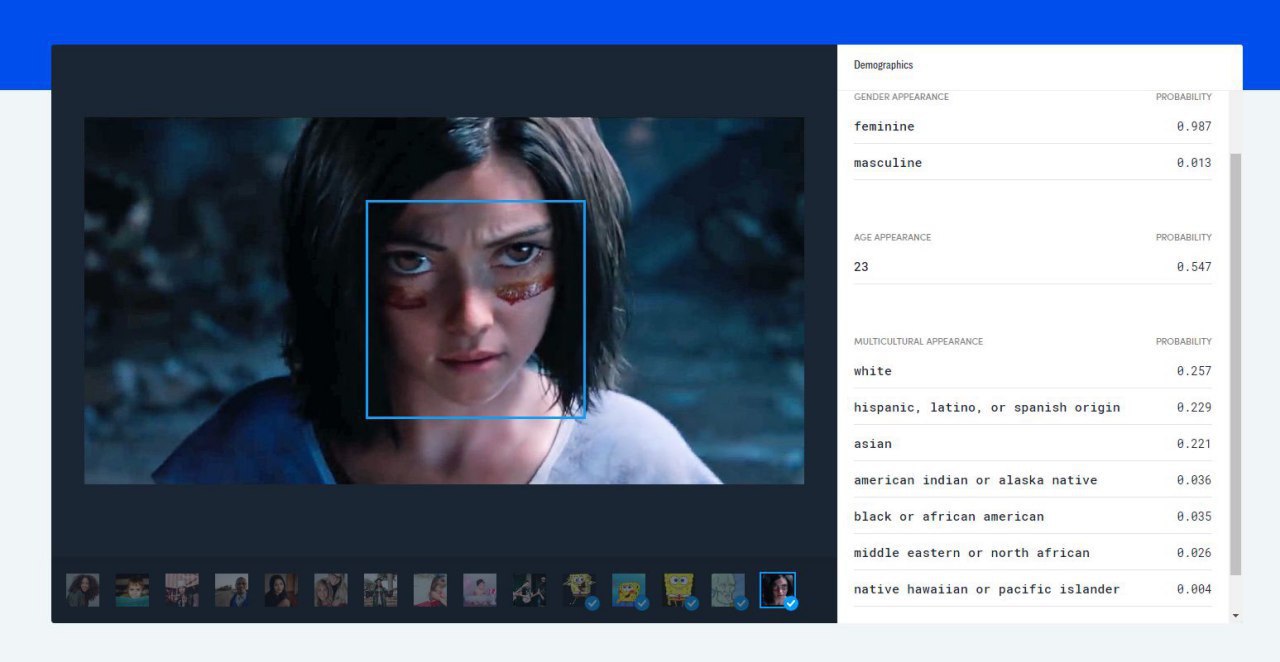The width and height of the screenshot is (1280, 662).
Task: Click the 'AGE APPEARANCE' section label
Action: point(892,238)
